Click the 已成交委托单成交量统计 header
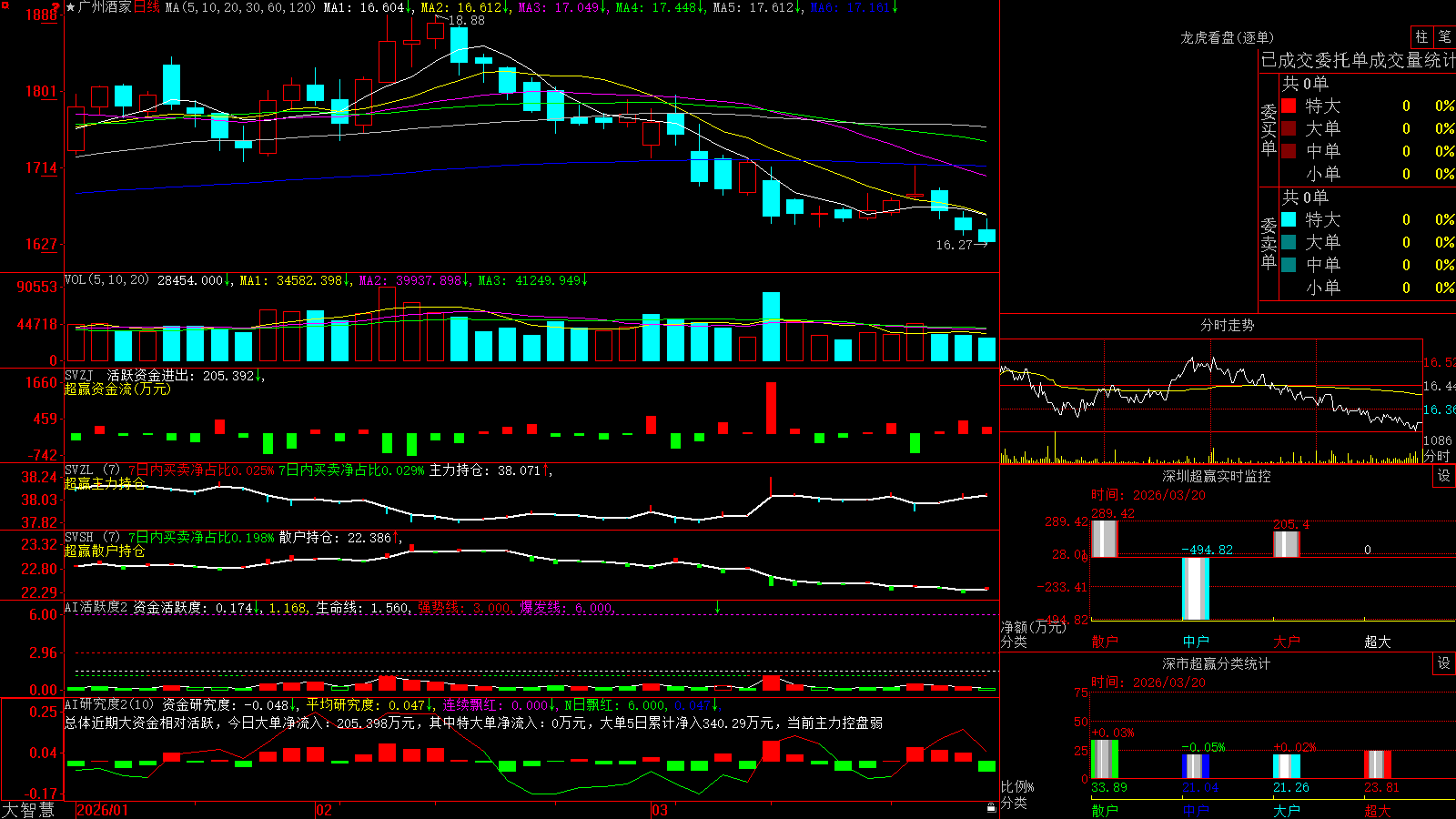Viewport: 1456px width, 819px height. point(1358,60)
